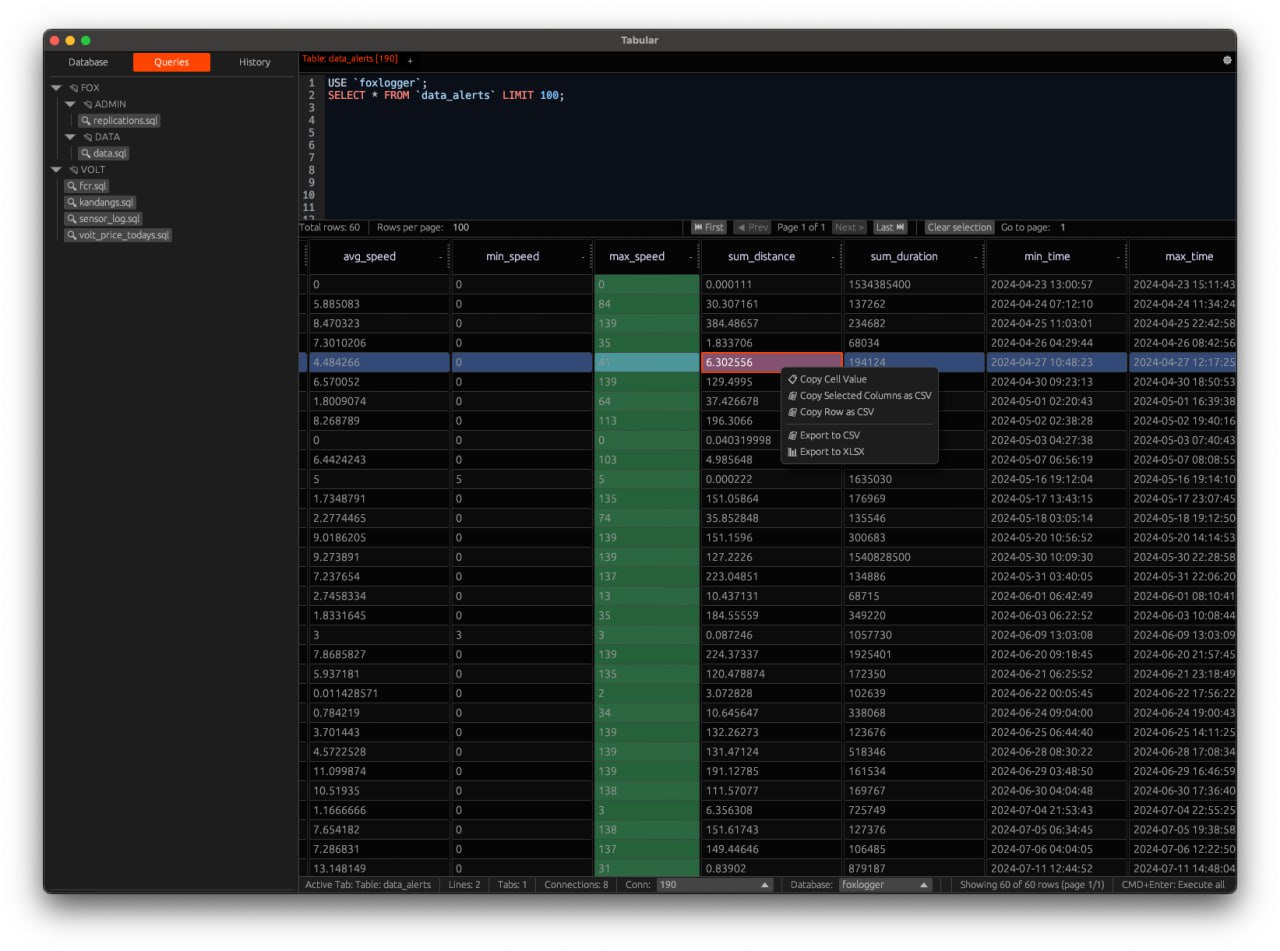Open the settings gear above the SQL editor
This screenshot has height=951, width=1280.
point(1226,60)
